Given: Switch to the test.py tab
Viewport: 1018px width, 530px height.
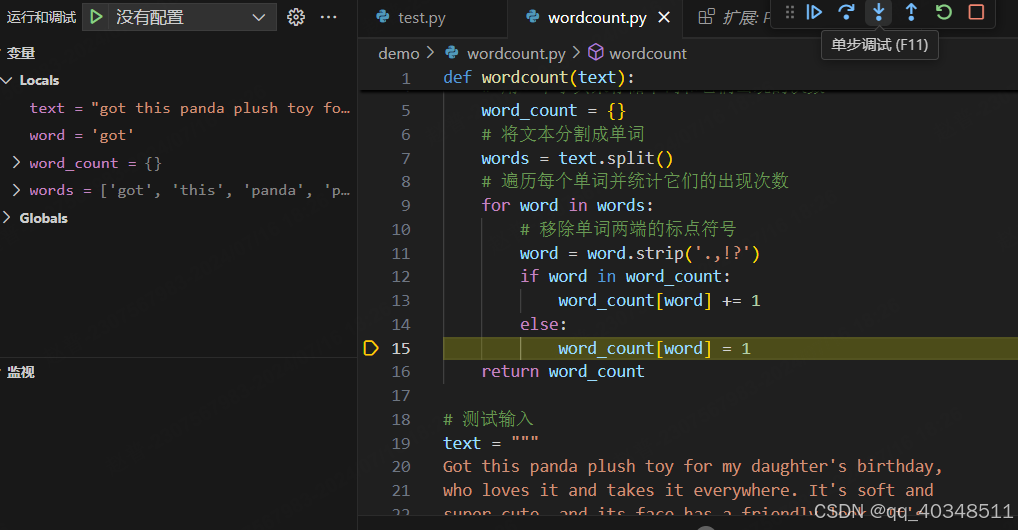Looking at the screenshot, I should pyautogui.click(x=421, y=18).
